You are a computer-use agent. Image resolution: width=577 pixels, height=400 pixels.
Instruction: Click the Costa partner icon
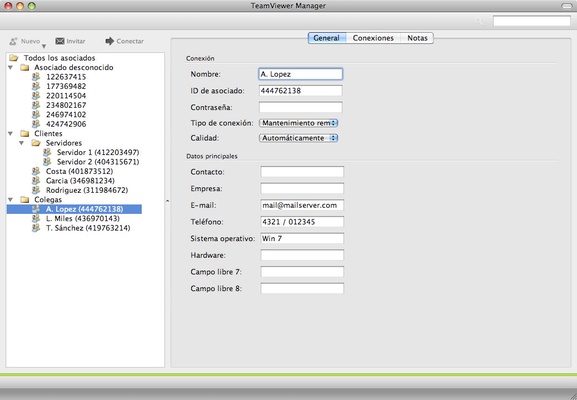[x=36, y=171]
